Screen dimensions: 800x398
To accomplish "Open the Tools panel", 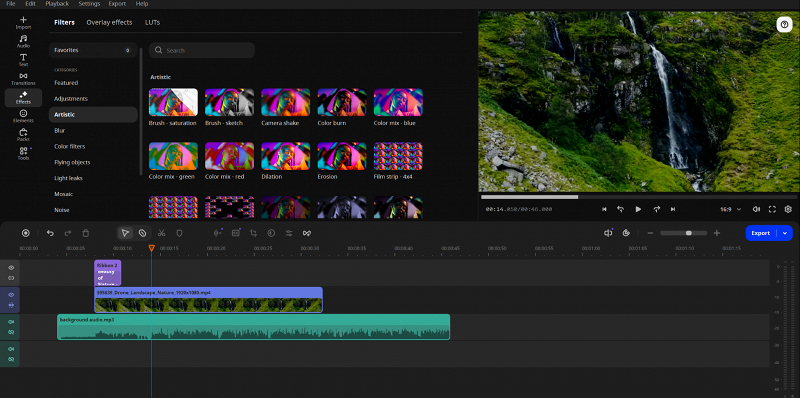I will tap(23, 153).
